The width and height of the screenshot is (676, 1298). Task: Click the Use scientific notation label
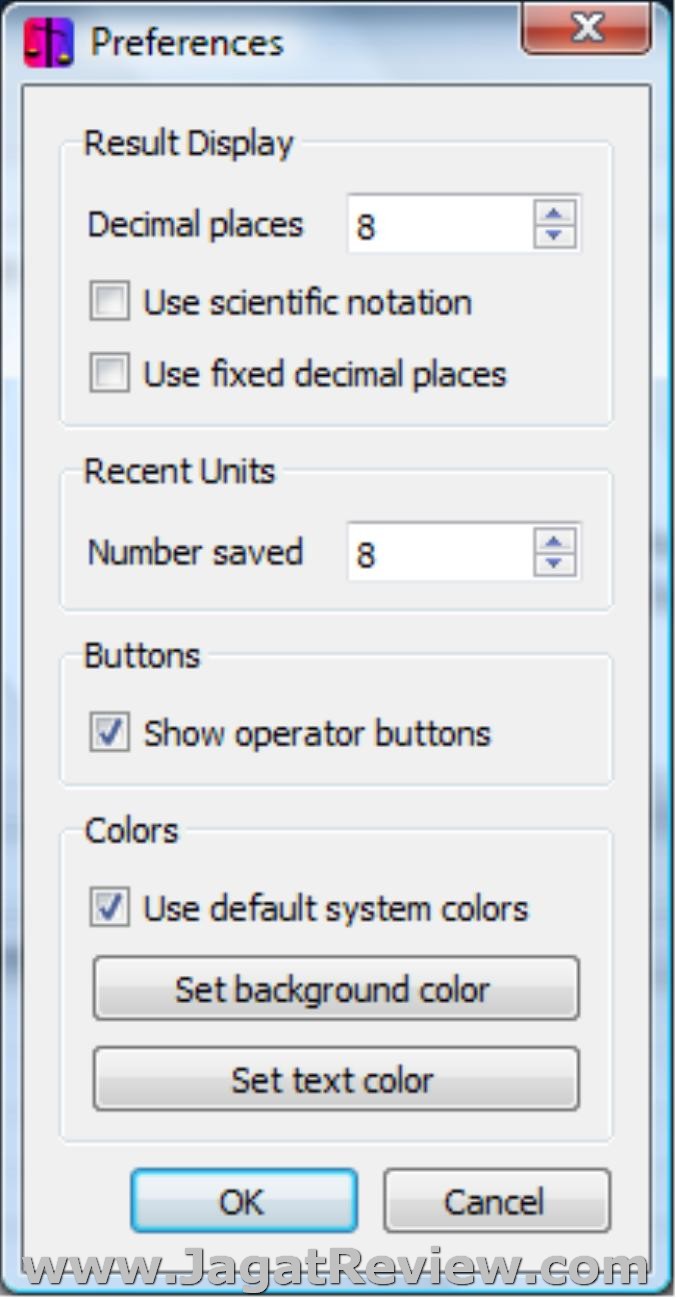coord(307,302)
